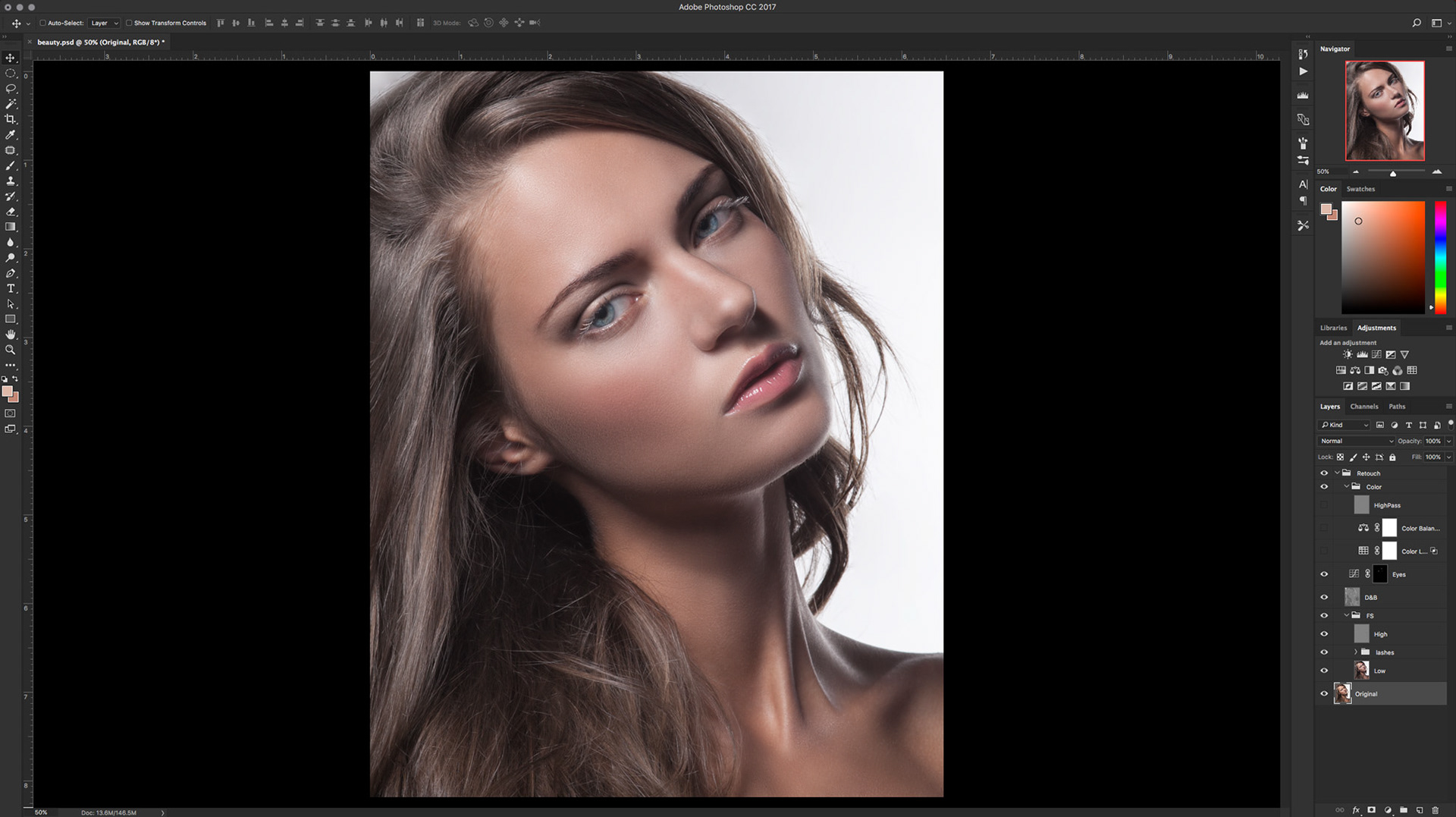This screenshot has width=1456, height=817.
Task: Hide the Original layer
Action: pyautogui.click(x=1324, y=693)
